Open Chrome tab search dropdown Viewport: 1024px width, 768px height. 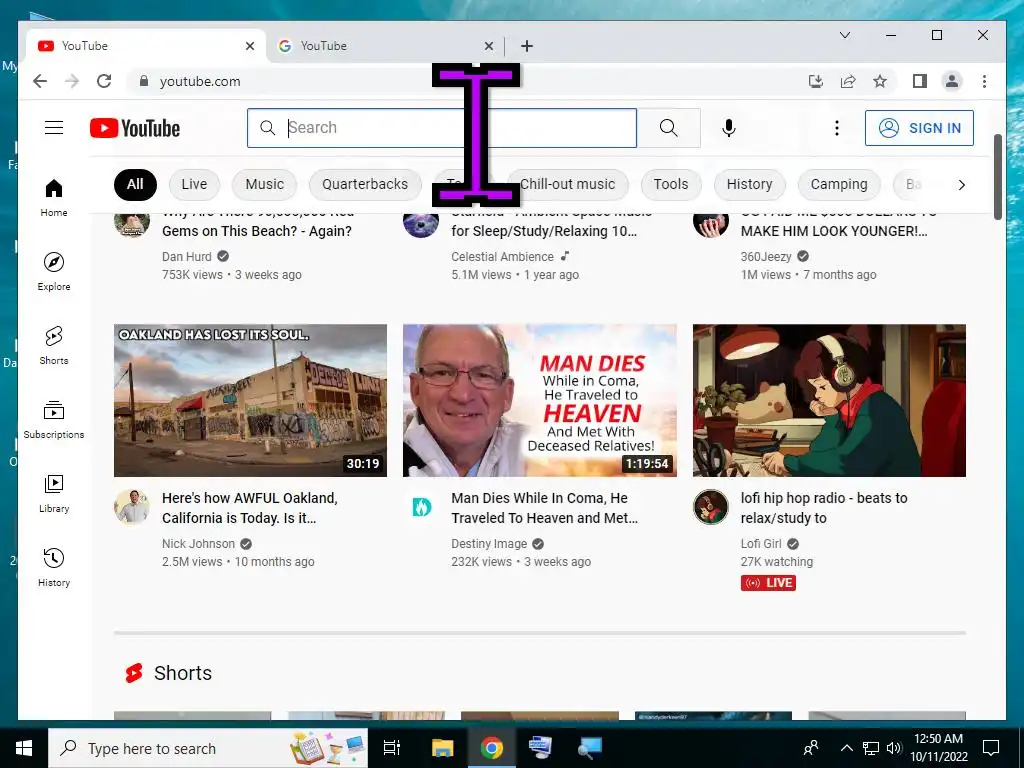click(x=844, y=35)
